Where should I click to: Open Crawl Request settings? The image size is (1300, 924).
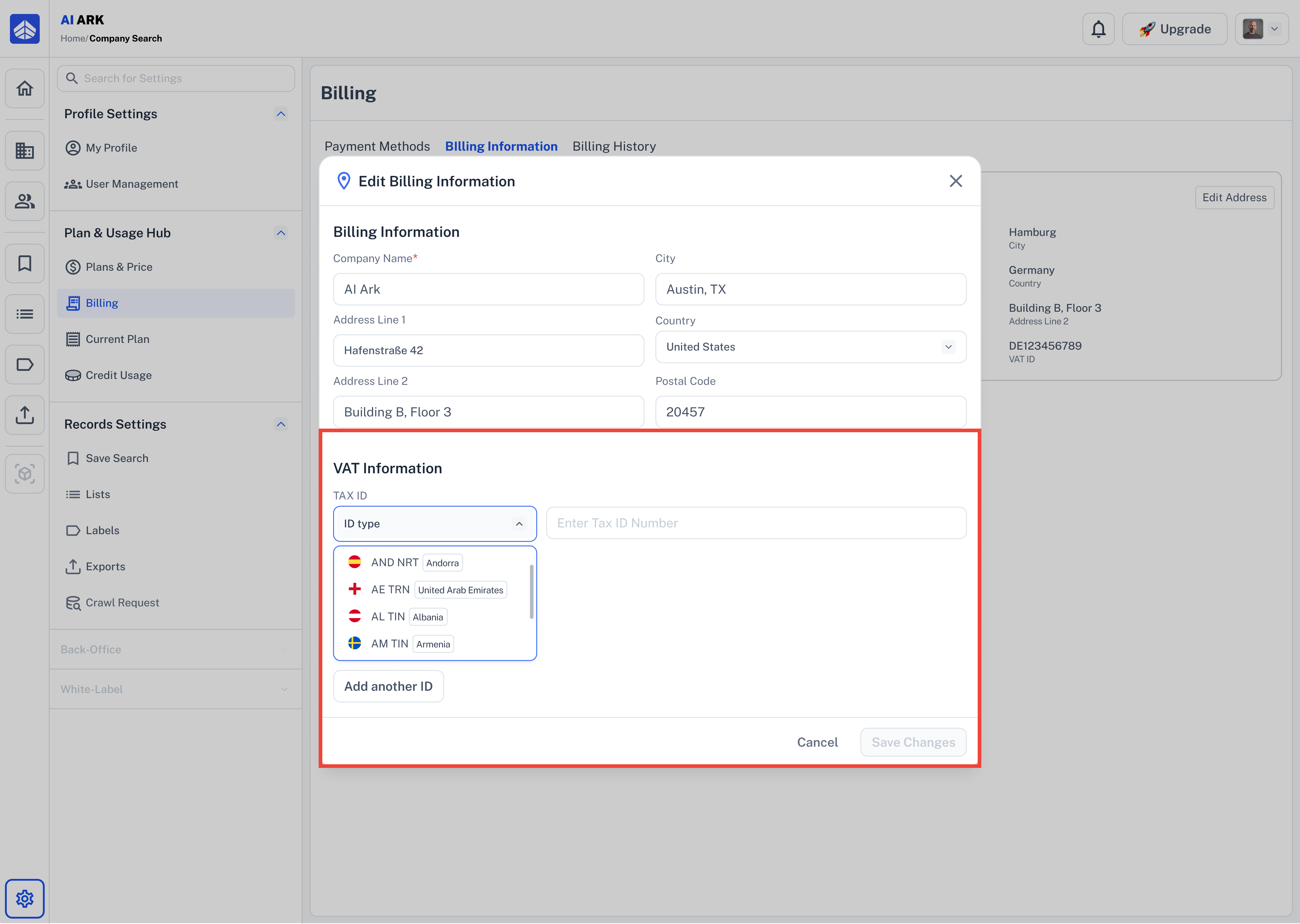coord(176,603)
